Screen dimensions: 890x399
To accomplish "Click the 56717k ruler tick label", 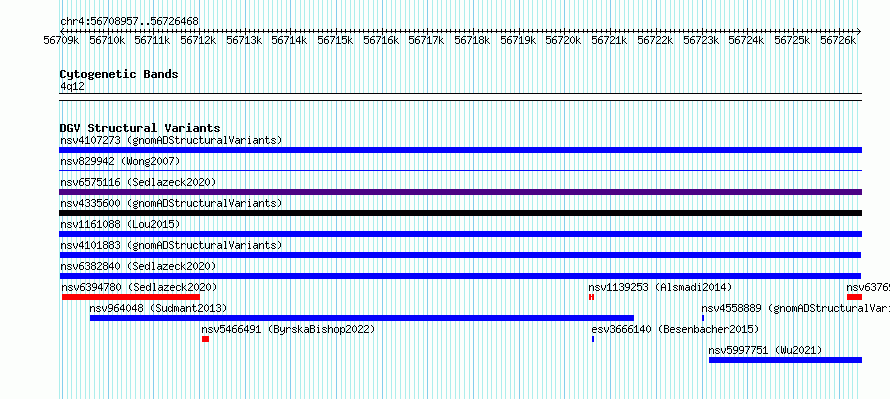I will coord(426,40).
